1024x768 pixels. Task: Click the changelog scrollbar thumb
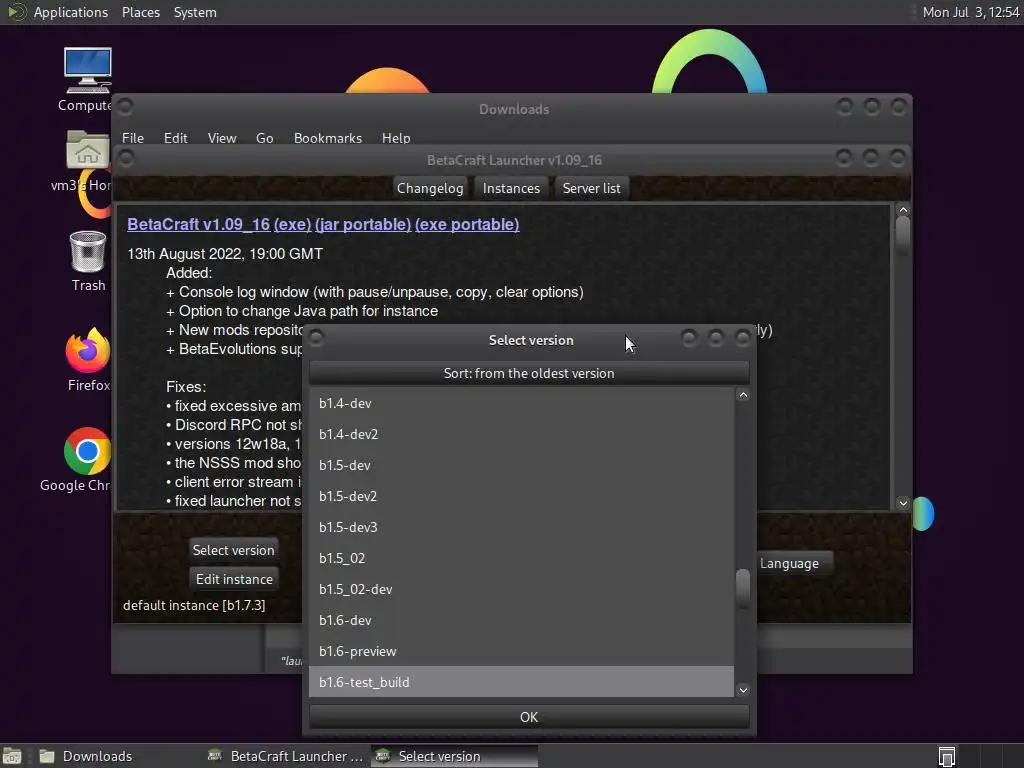tap(903, 236)
